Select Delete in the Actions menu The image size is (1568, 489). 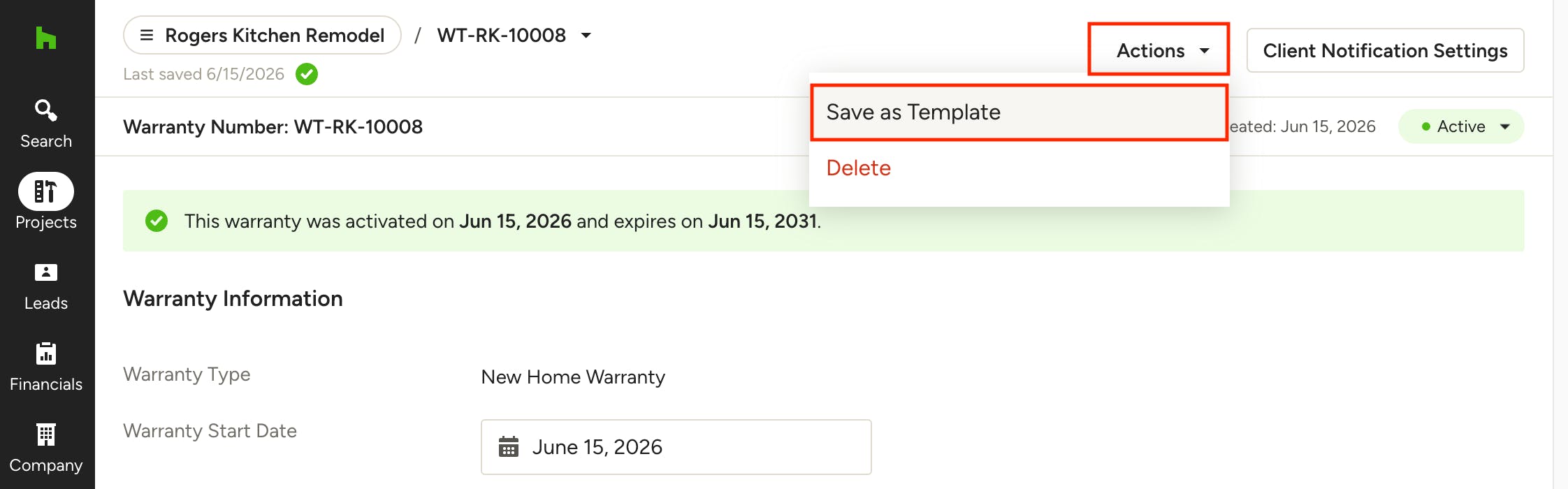pos(859,168)
